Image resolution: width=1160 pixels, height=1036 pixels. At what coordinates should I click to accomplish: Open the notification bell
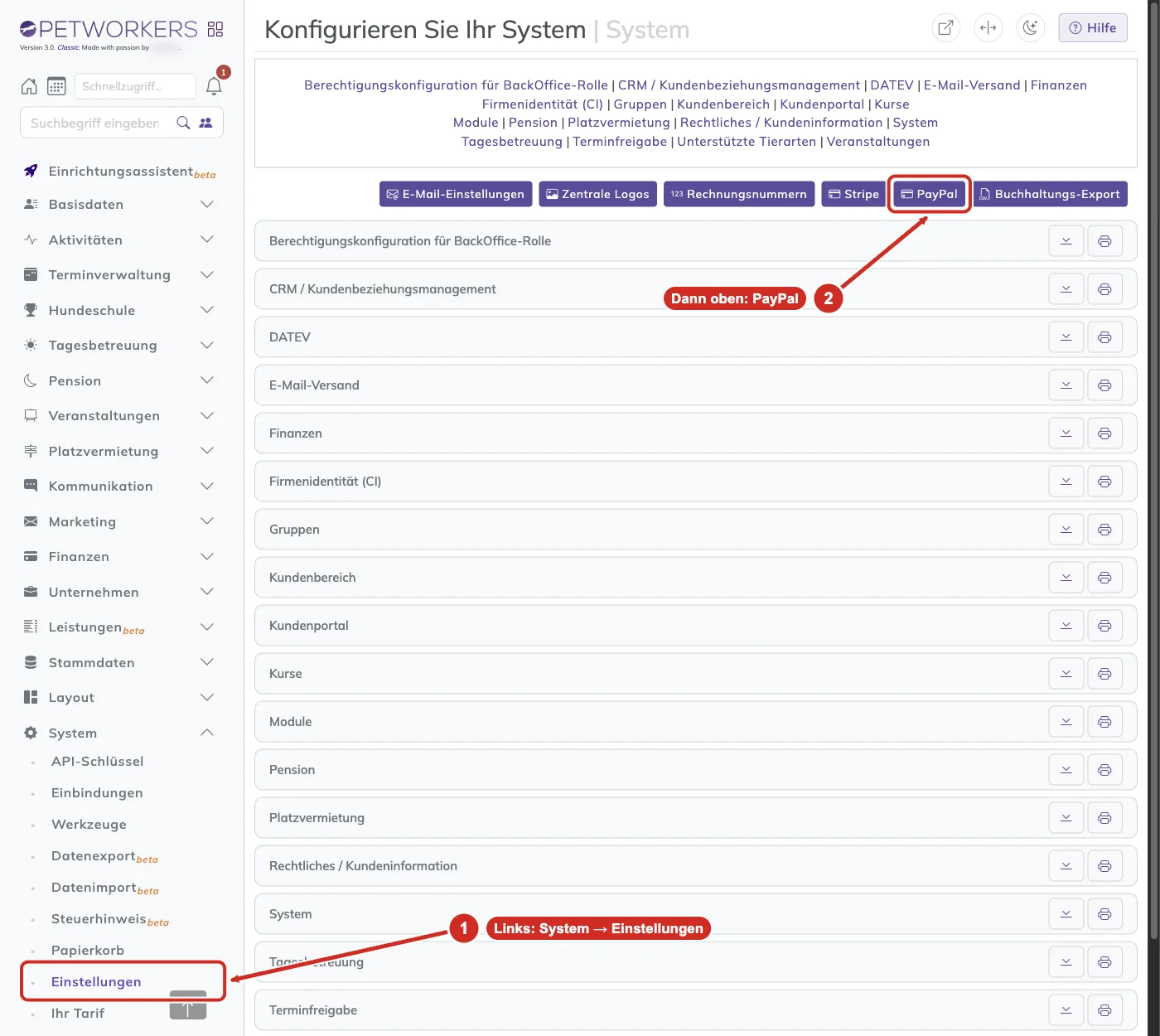[x=214, y=86]
